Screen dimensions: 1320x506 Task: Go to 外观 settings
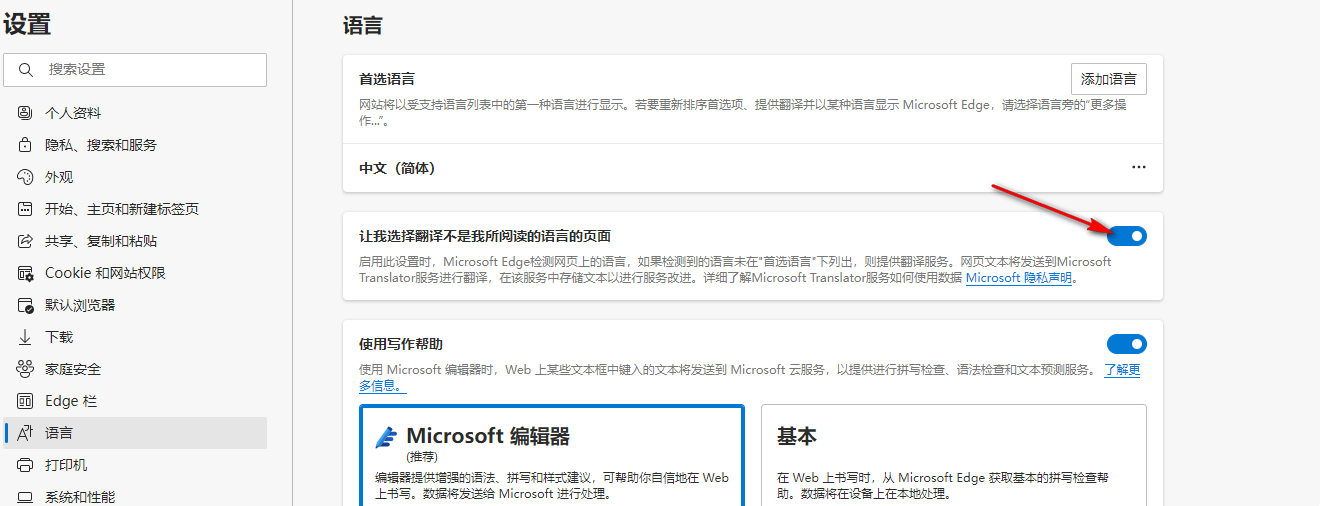coord(136,177)
